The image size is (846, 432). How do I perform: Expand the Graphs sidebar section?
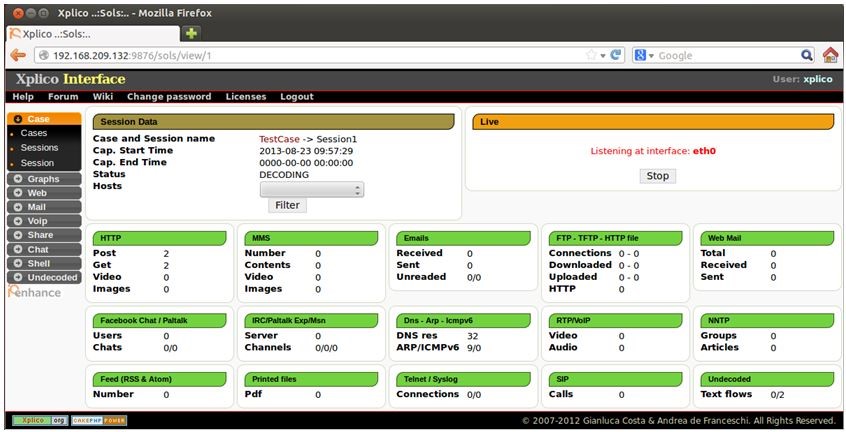coord(44,179)
